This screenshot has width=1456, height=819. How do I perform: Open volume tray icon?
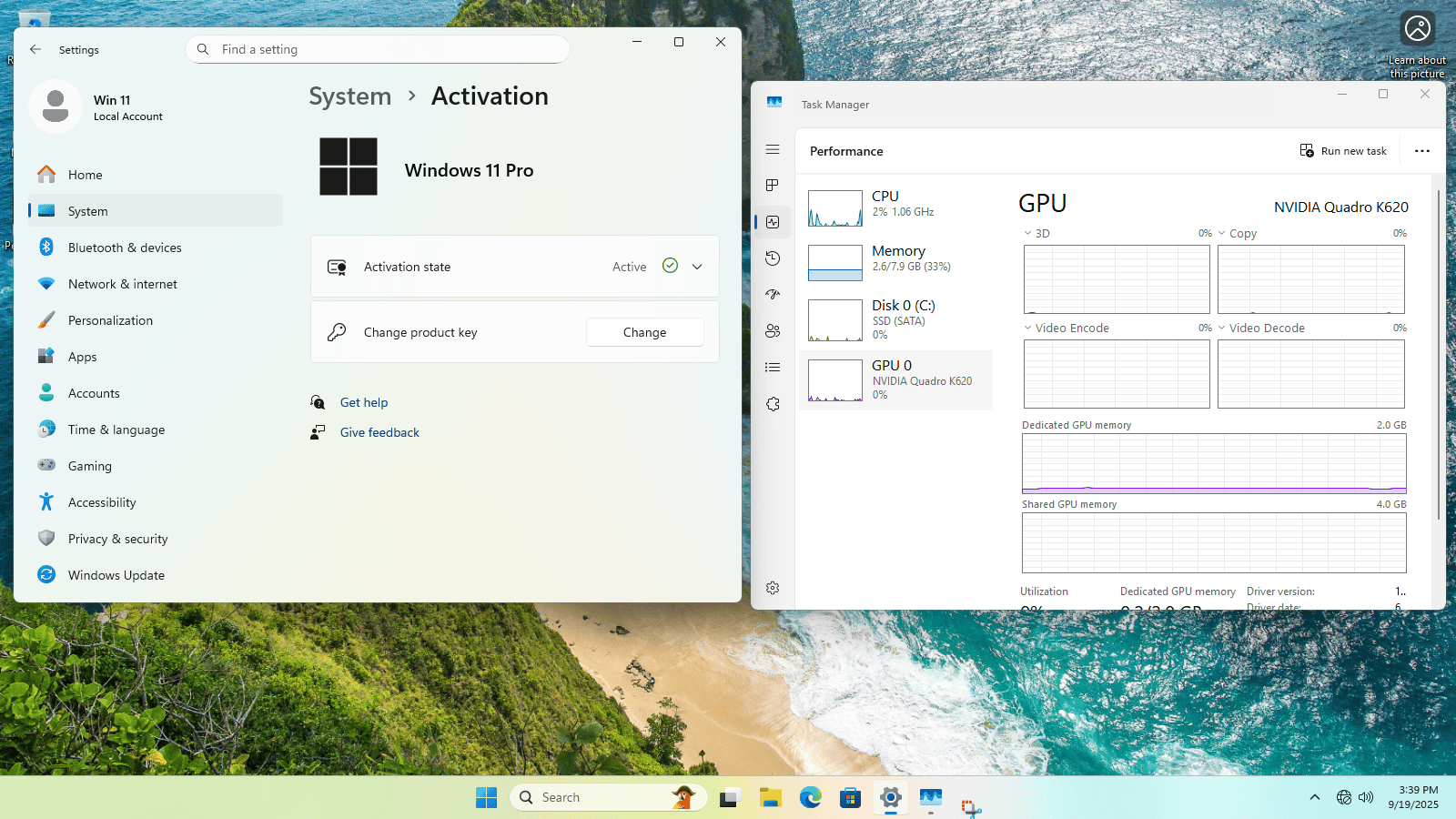1366,797
